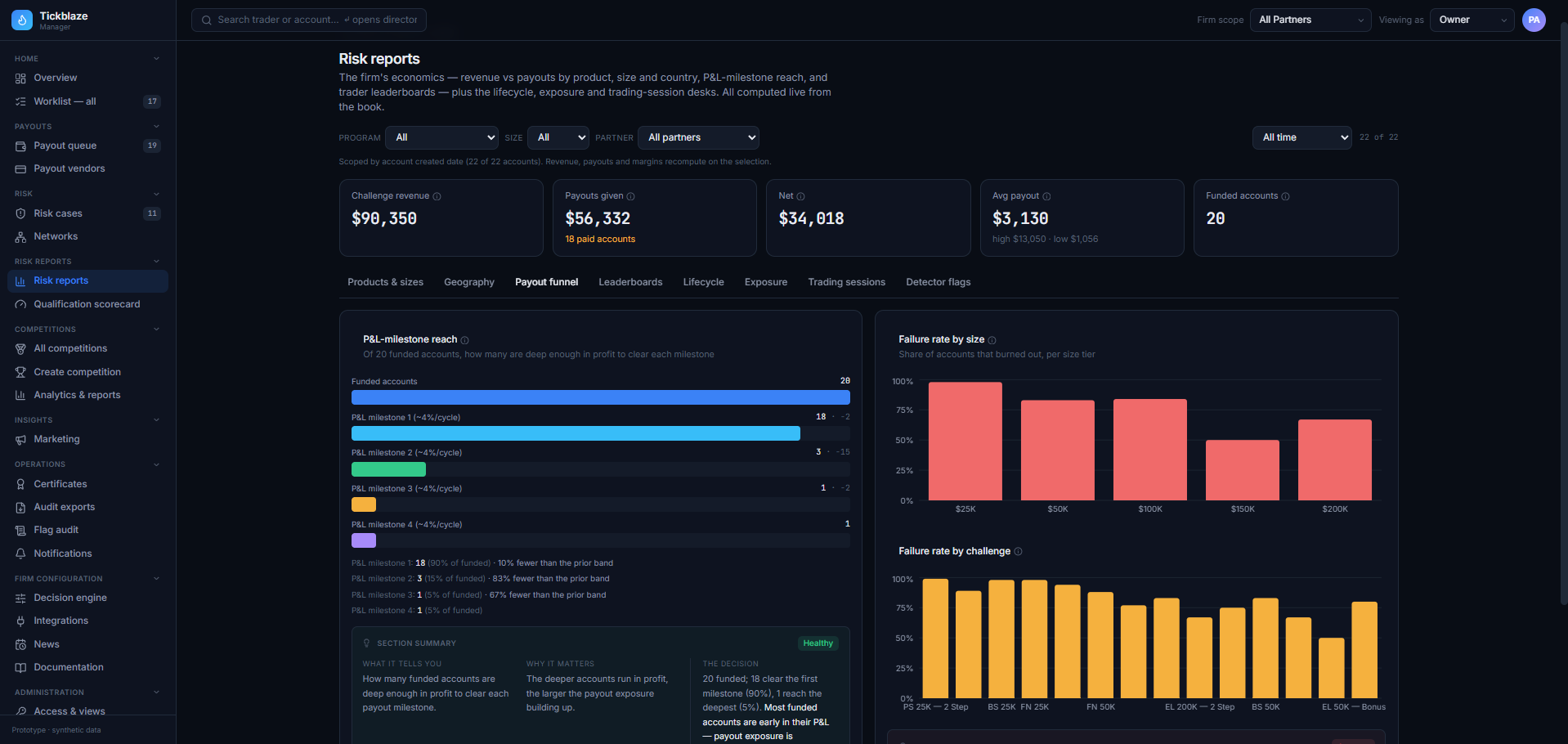Image resolution: width=1568 pixels, height=744 pixels.
Task: Click the Qualification scorecard gauge icon
Action: pos(20,304)
